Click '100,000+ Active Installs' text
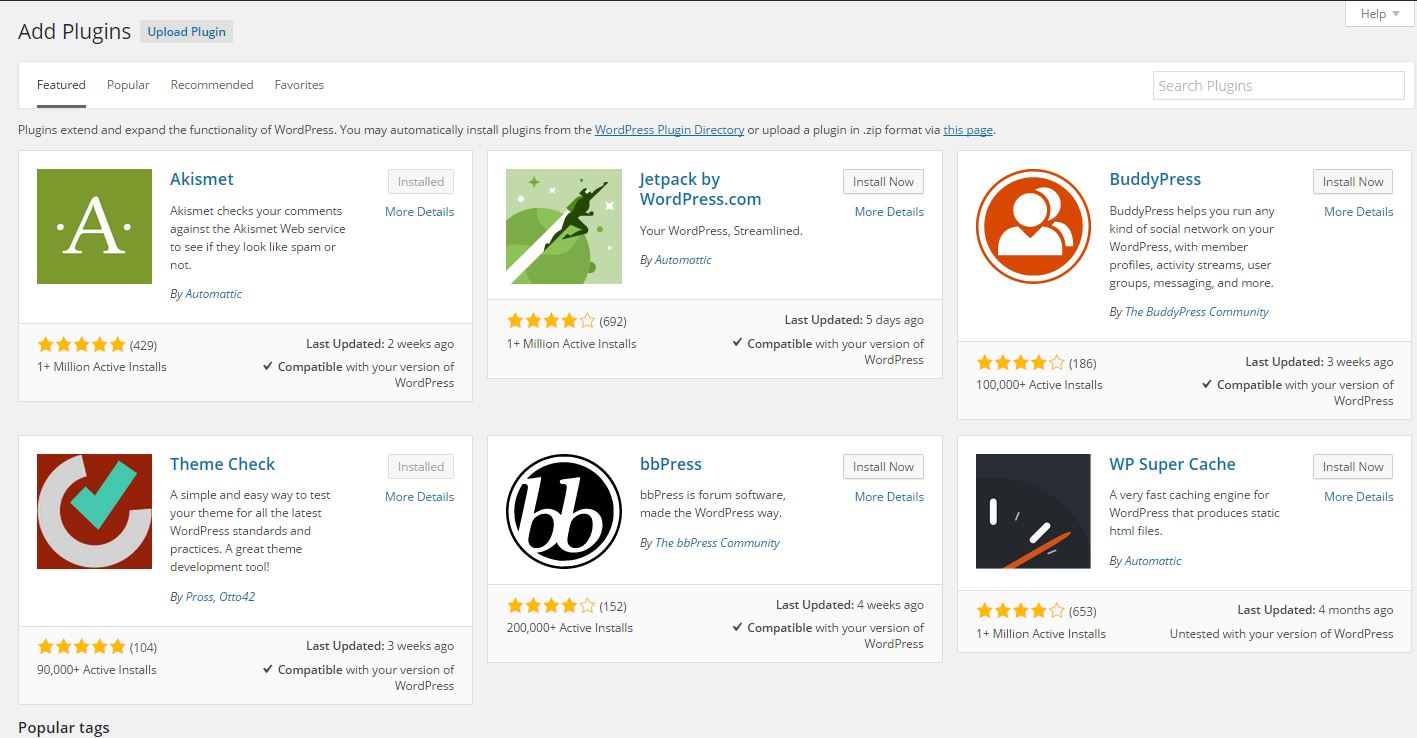This screenshot has height=738, width=1417. pyautogui.click(x=1040, y=385)
